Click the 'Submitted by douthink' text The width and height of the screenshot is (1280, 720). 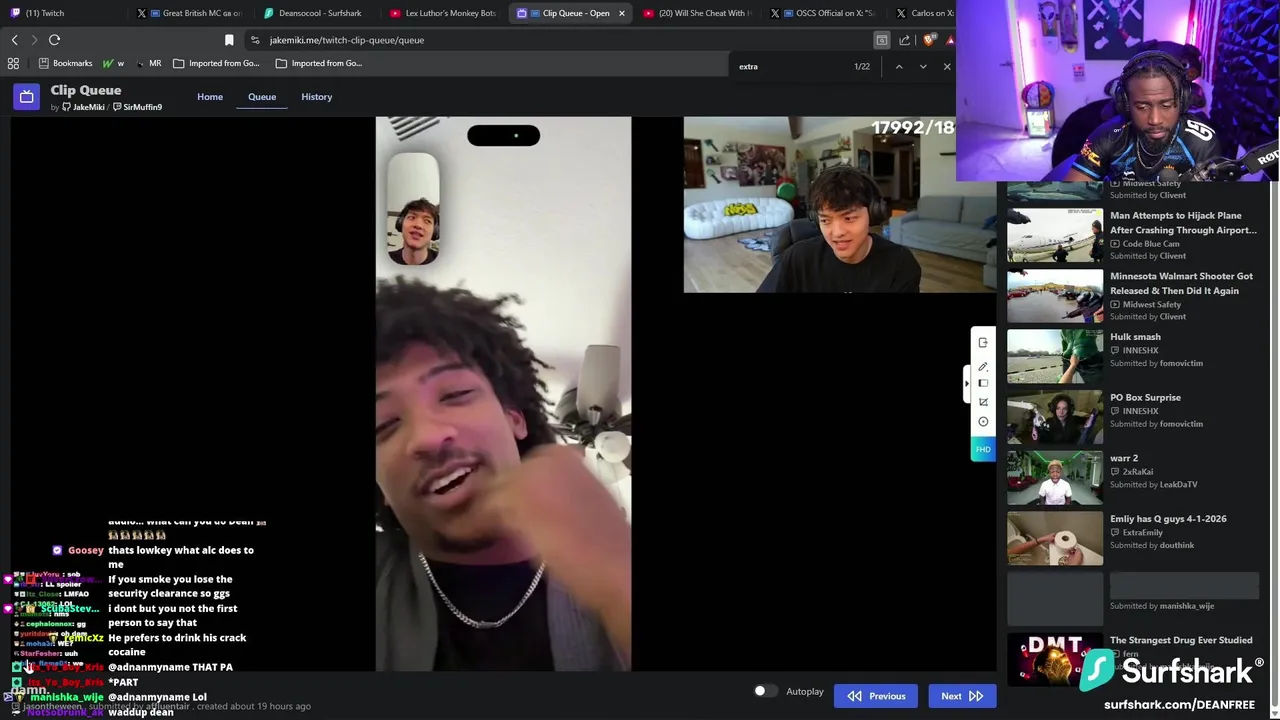pyautogui.click(x=1152, y=546)
